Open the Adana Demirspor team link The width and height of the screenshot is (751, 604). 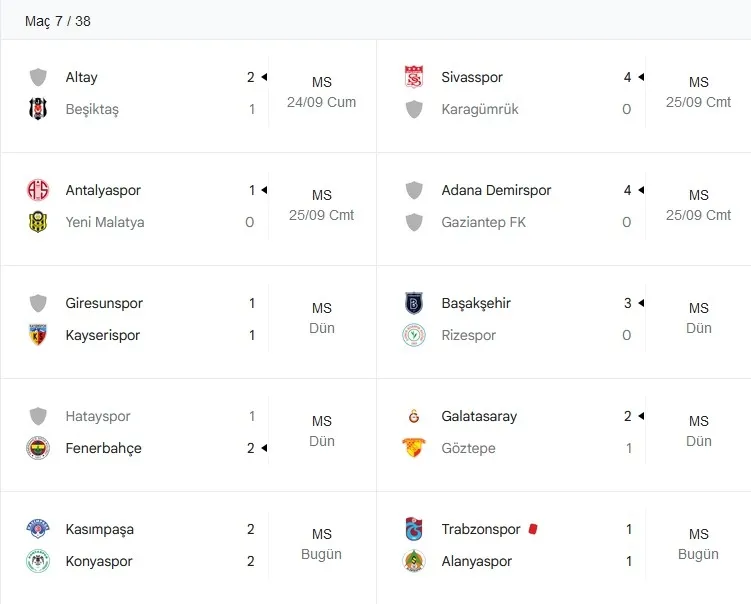pos(496,190)
